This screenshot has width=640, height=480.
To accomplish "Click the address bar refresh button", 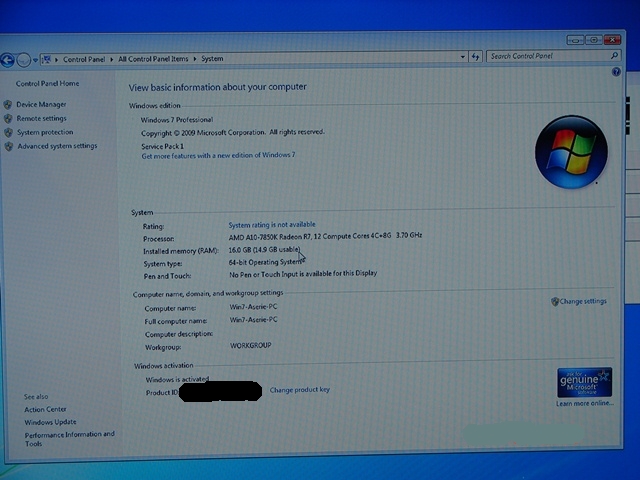I will pyautogui.click(x=475, y=57).
